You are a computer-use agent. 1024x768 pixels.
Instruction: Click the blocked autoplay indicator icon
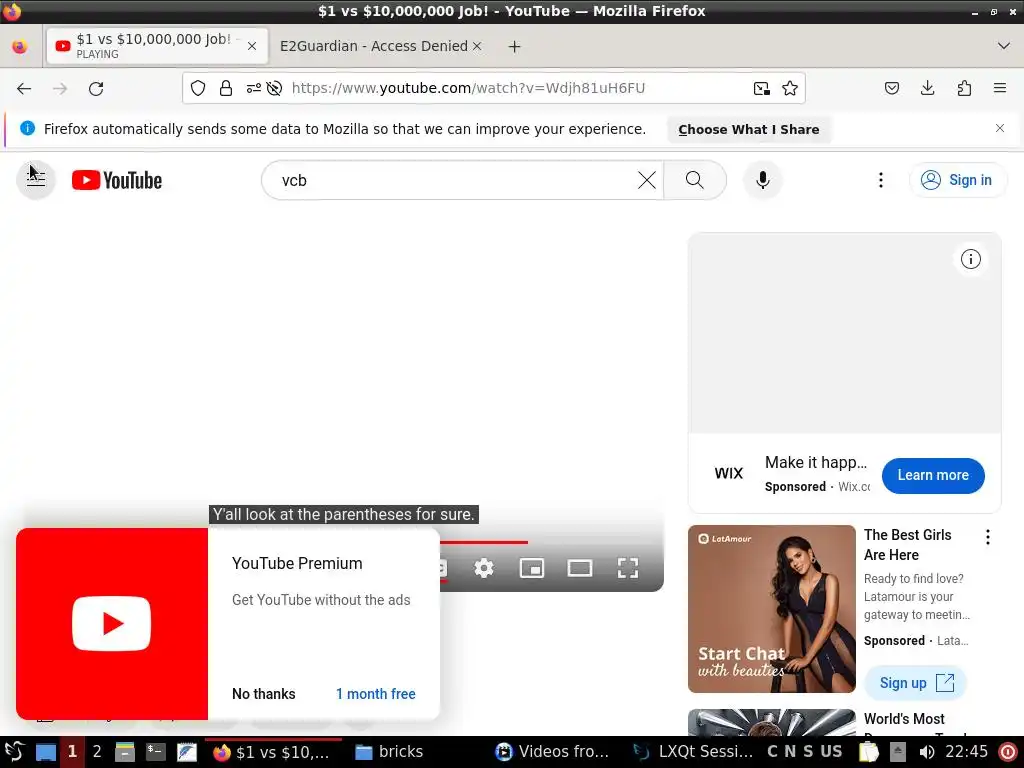click(x=274, y=88)
